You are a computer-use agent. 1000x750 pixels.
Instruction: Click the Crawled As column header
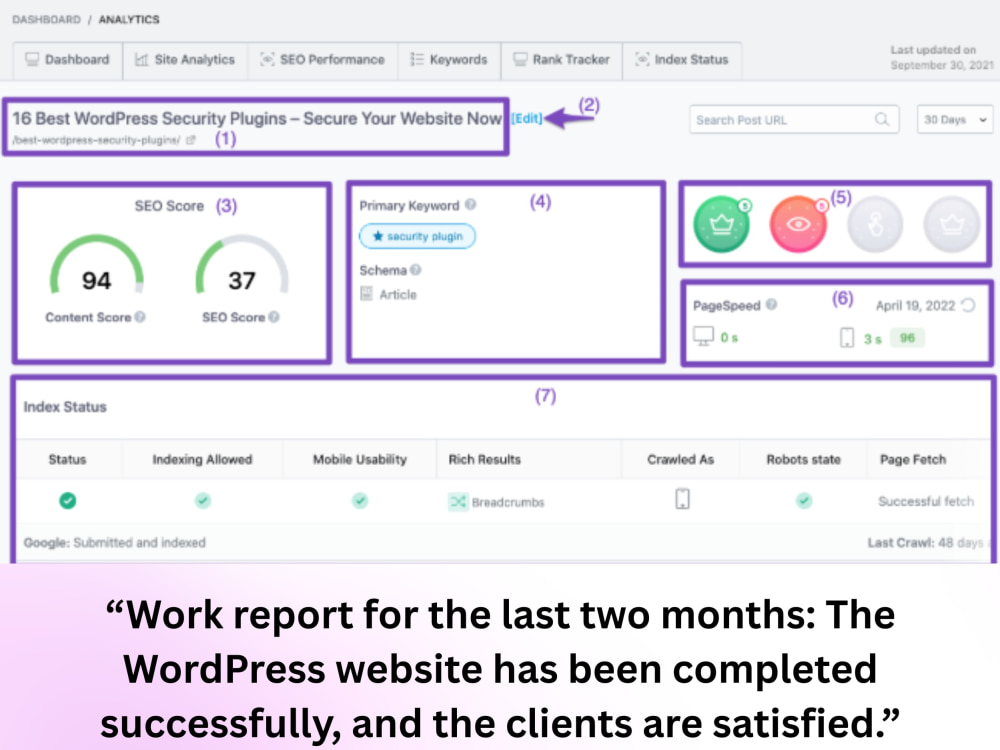[680, 459]
